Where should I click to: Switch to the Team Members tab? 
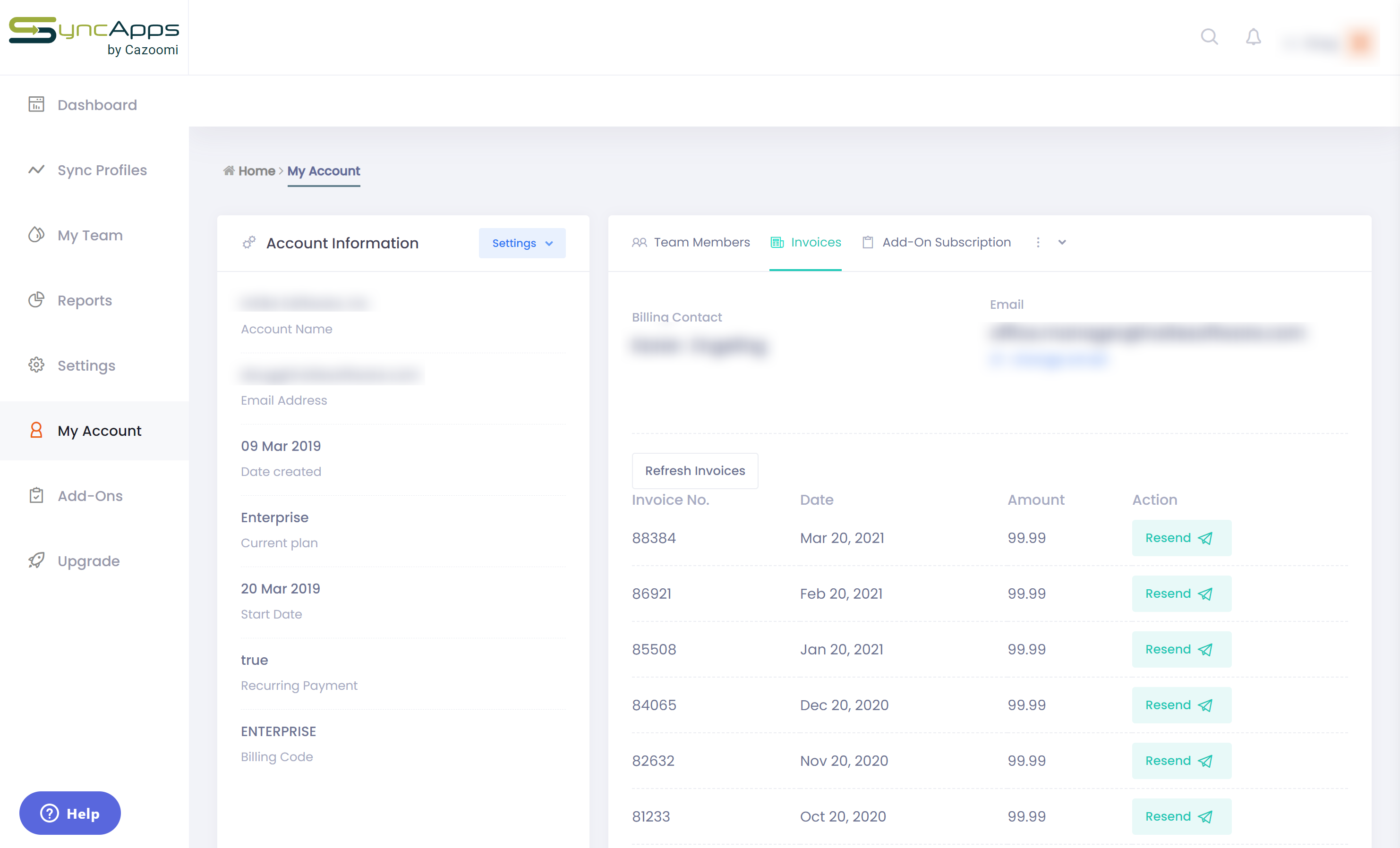point(691,243)
